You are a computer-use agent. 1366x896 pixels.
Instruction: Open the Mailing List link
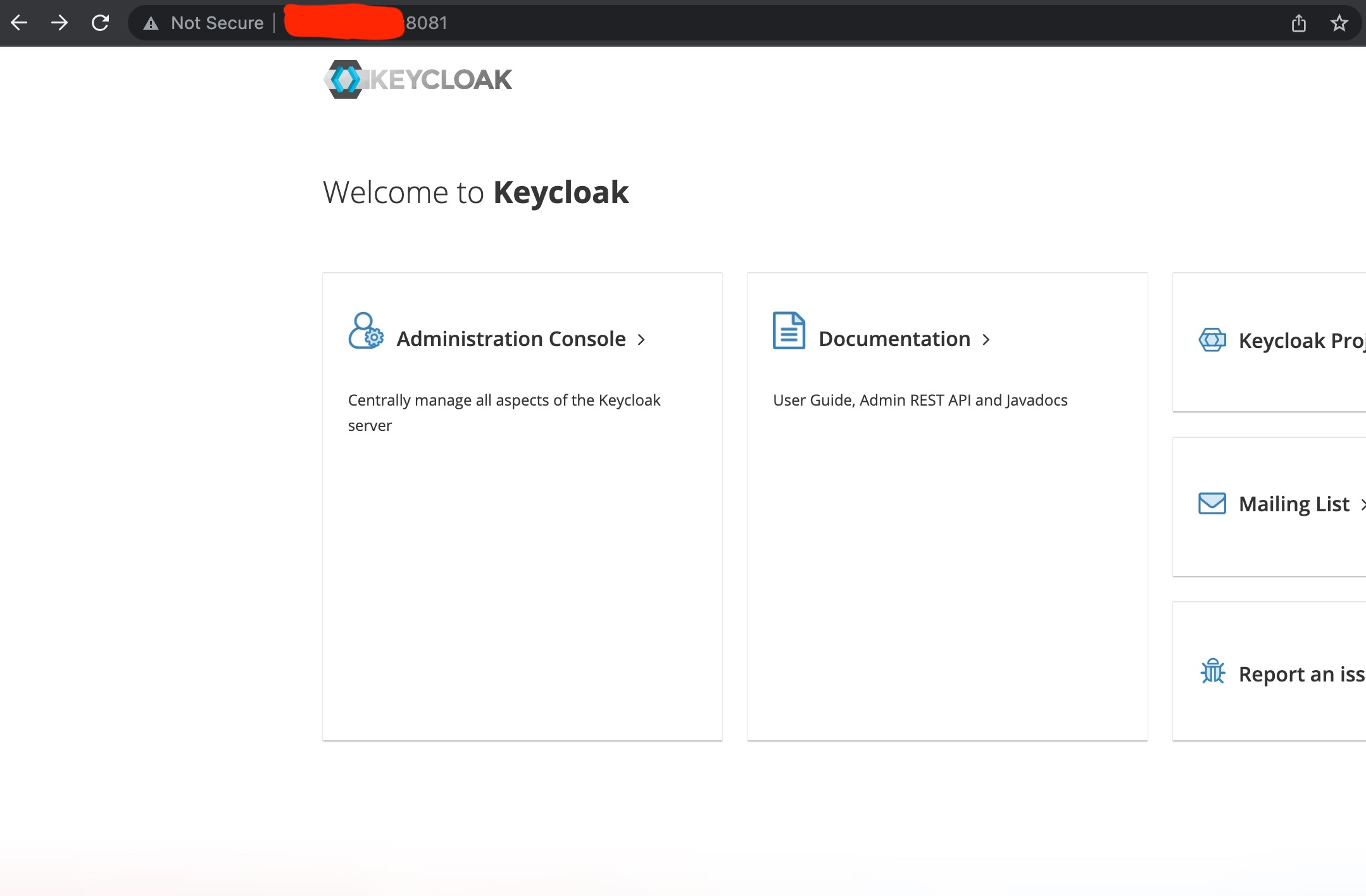pyautogui.click(x=1293, y=504)
